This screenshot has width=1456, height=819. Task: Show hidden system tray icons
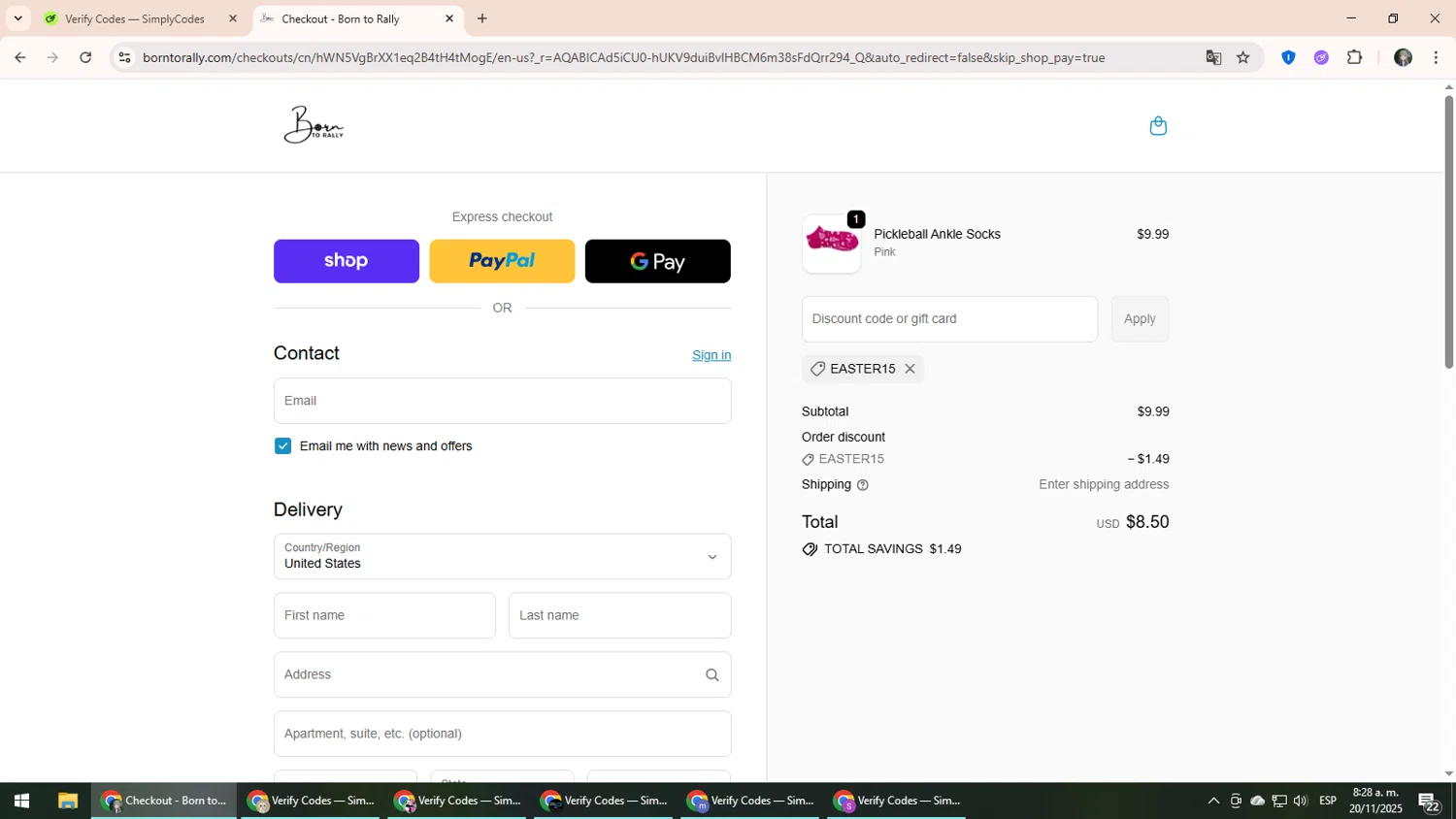1212,801
